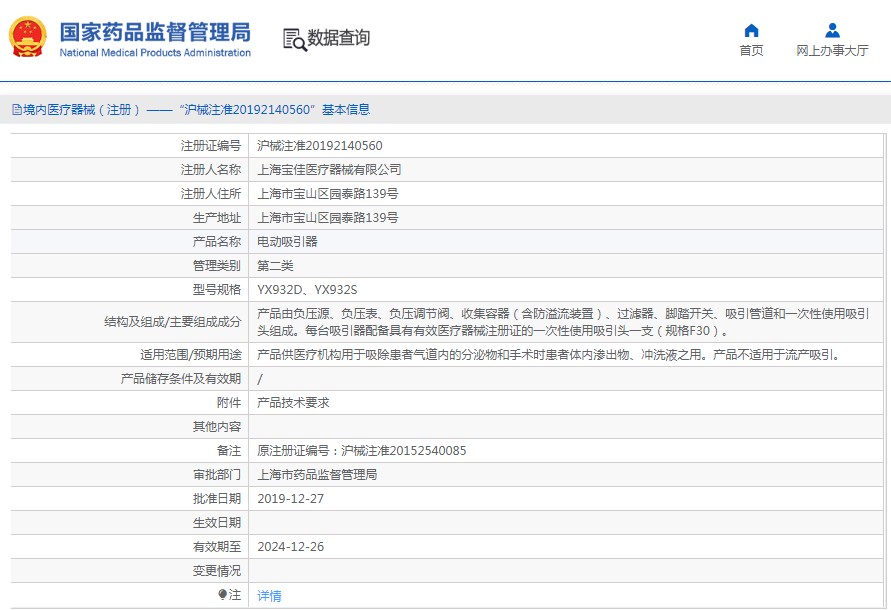Click the 注册证编号 label
891x610 pixels.
coord(211,146)
